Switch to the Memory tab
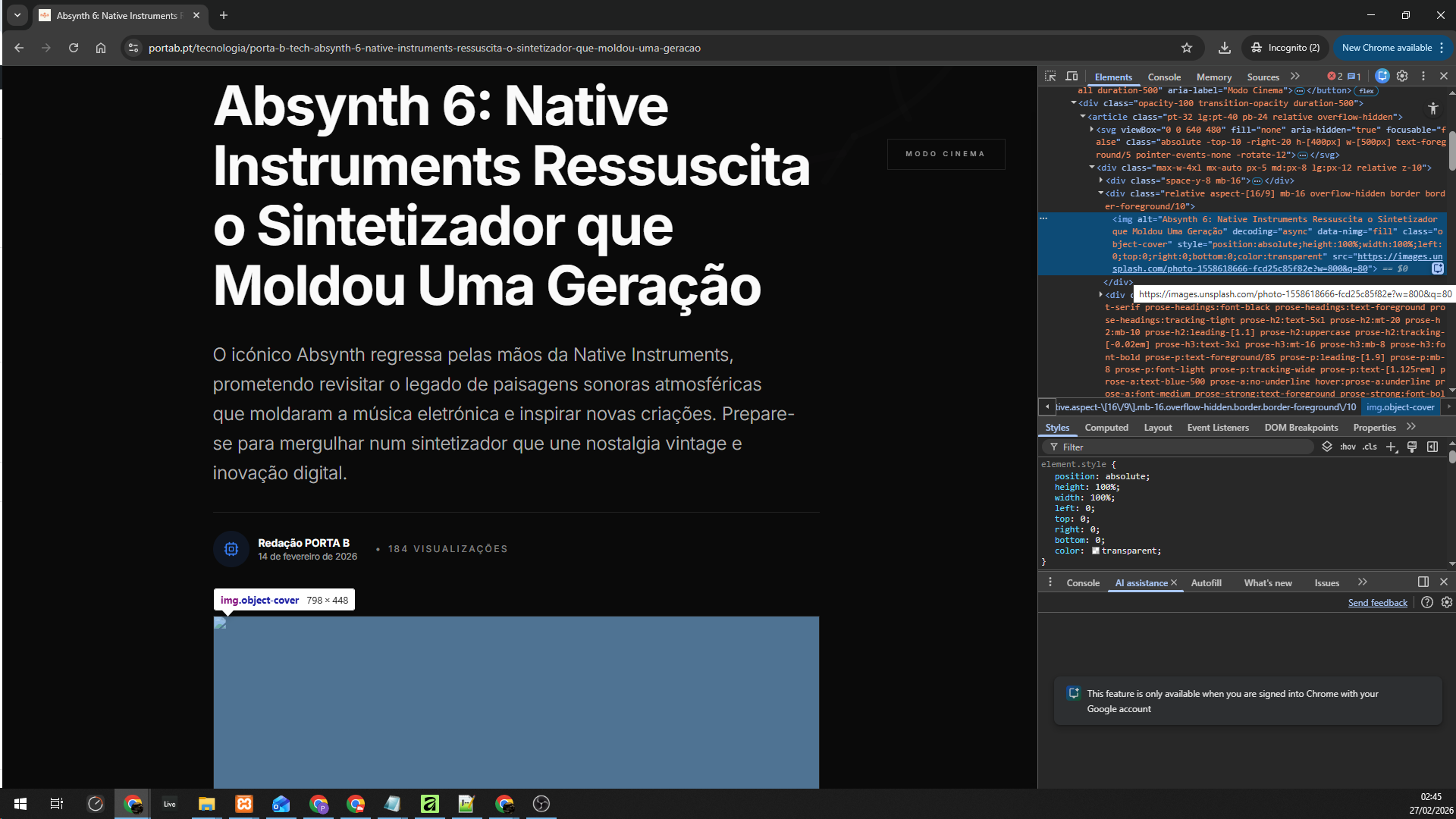1456x819 pixels. click(x=1213, y=77)
